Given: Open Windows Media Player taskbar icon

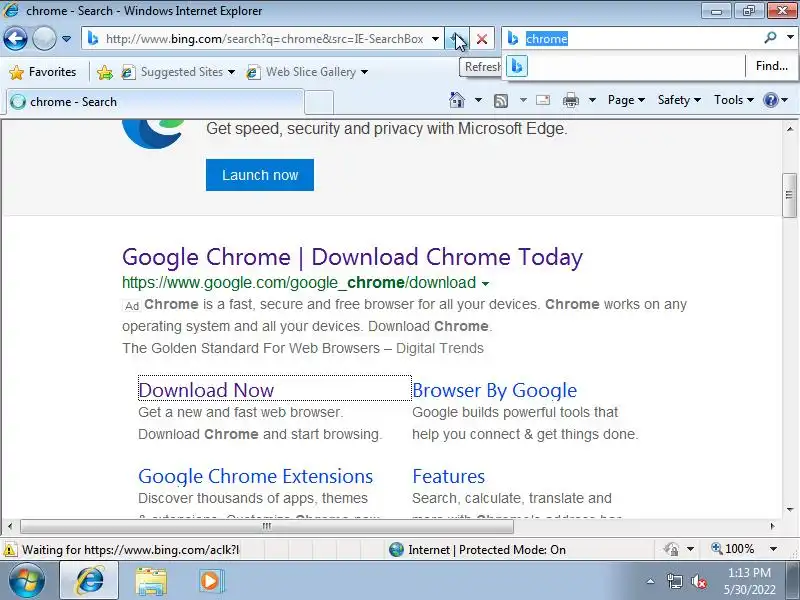Looking at the screenshot, I should pyautogui.click(x=210, y=581).
